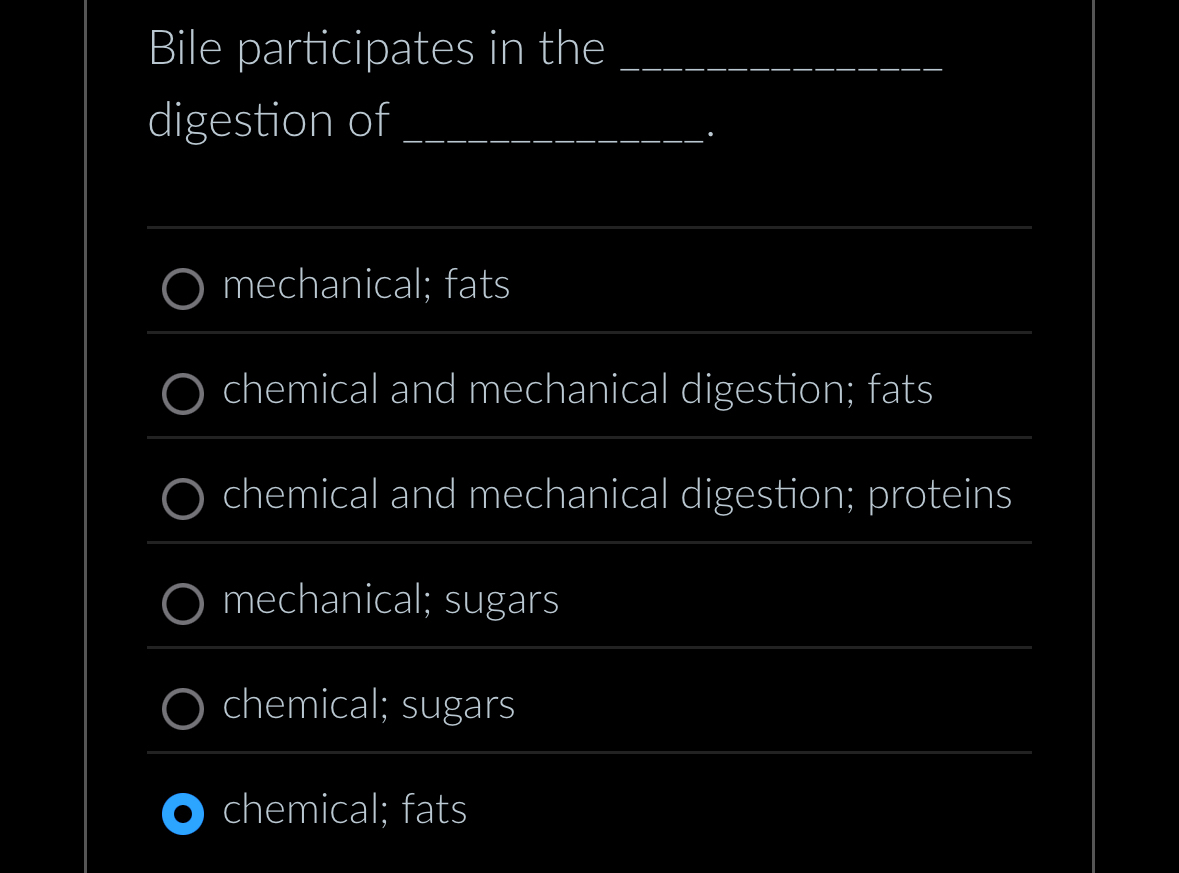The image size is (1179, 873).
Task: Select the "chemical; sugars" radio button
Action: [183, 709]
